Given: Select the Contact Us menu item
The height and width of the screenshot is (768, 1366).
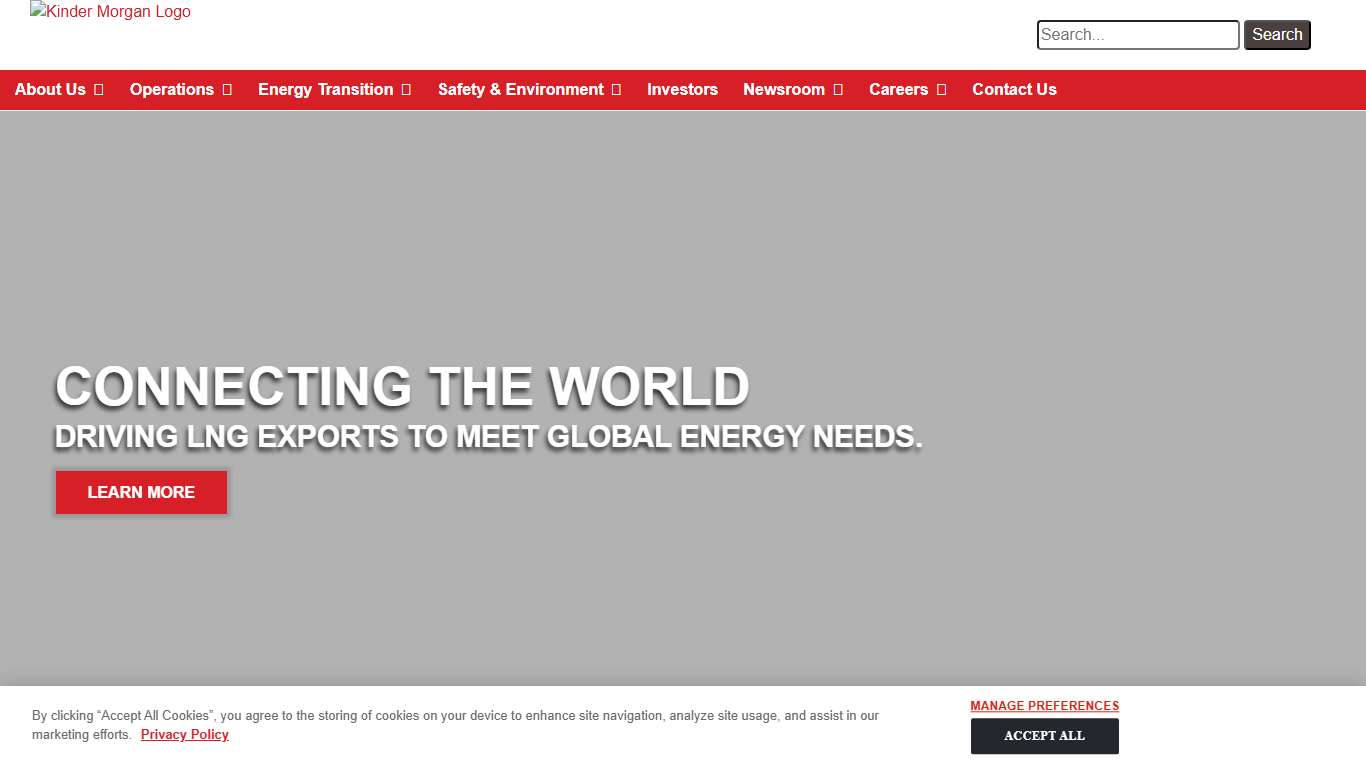Looking at the screenshot, I should [x=1014, y=89].
